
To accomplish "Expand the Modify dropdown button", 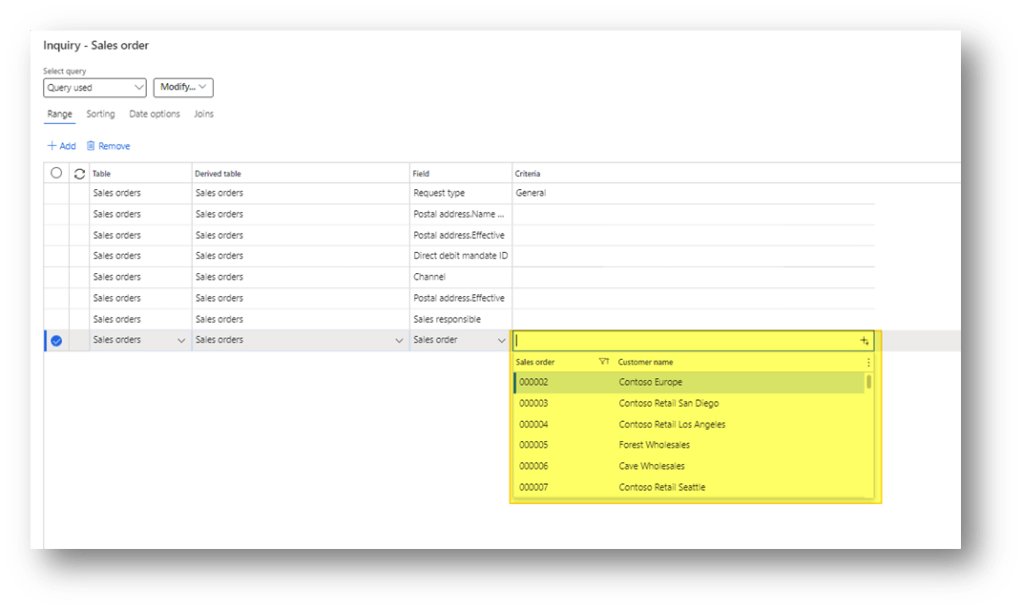I will click(x=183, y=88).
